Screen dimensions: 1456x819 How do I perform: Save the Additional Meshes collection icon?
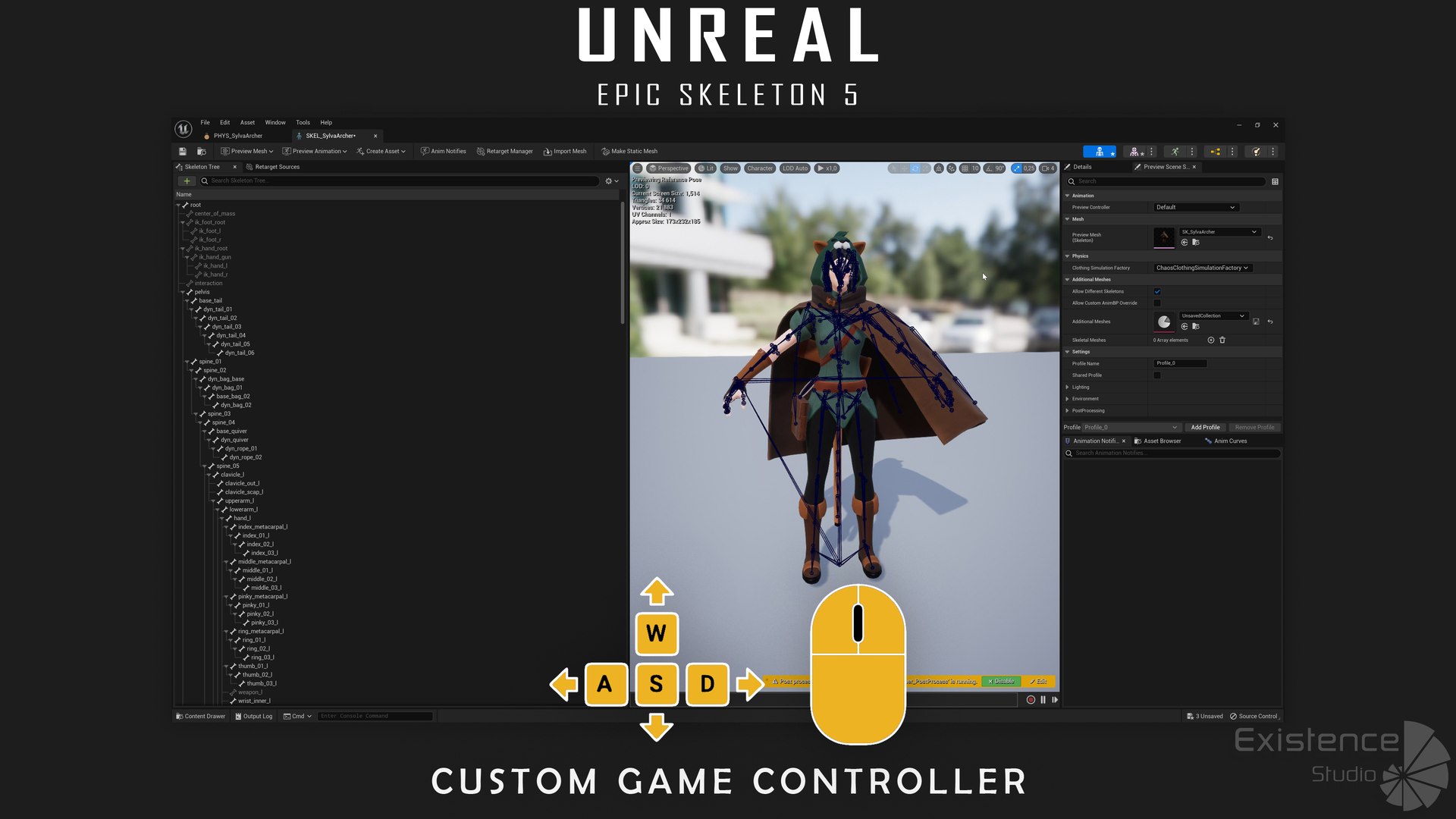1256,322
